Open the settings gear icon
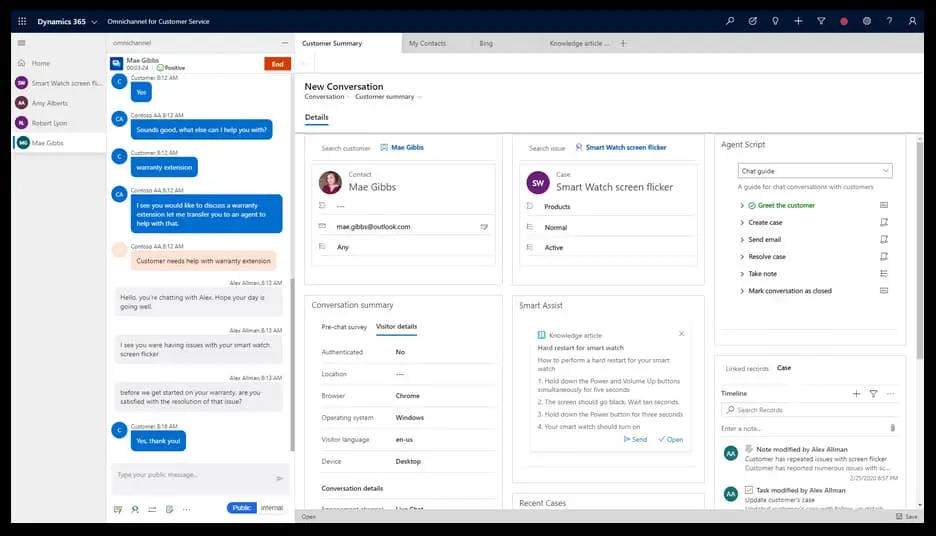This screenshot has width=936, height=536. click(x=867, y=21)
